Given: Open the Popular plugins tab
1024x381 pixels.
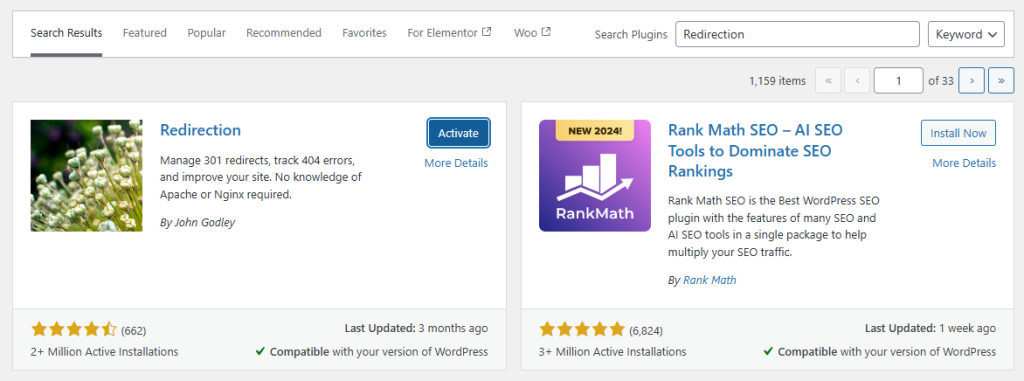Looking at the screenshot, I should coord(206,33).
